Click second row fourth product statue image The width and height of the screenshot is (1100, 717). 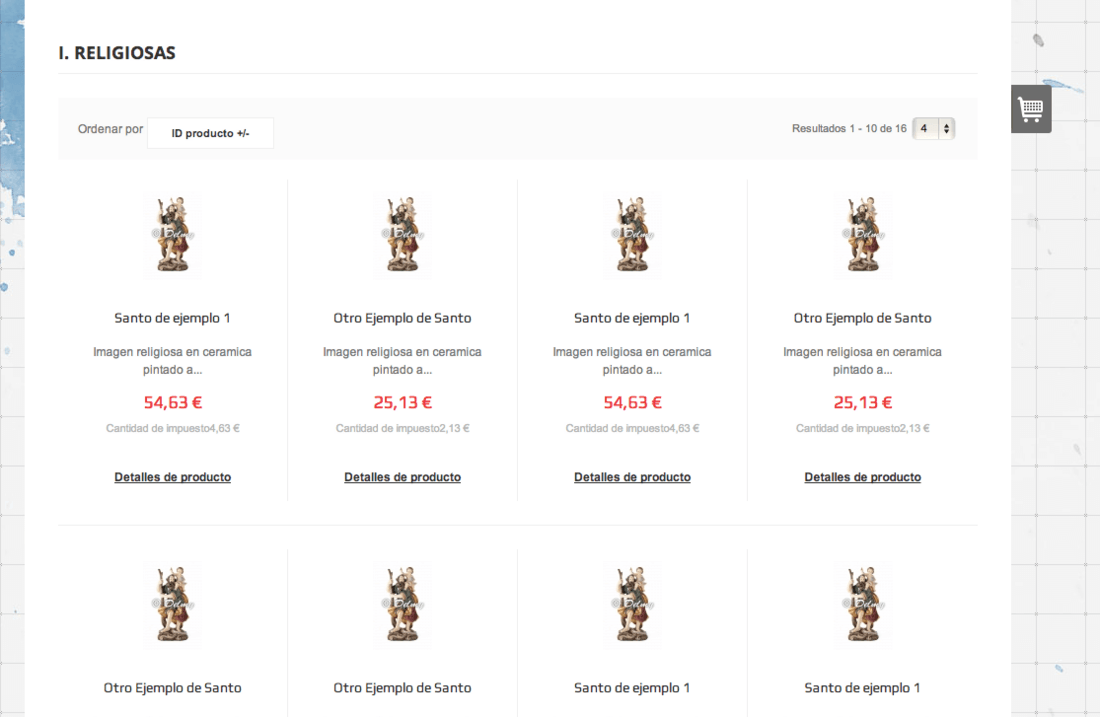[862, 604]
